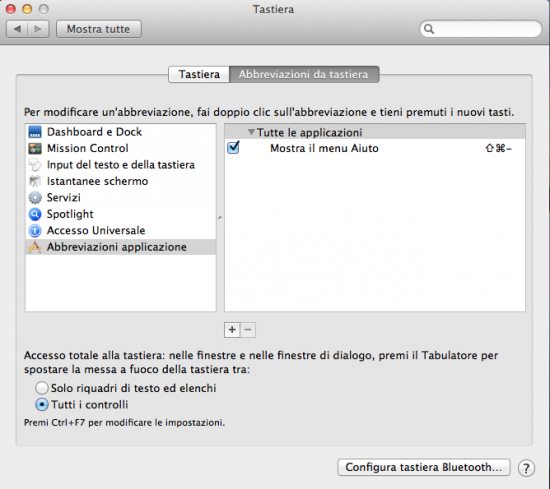Select Spotlight label in list

(x=70, y=214)
